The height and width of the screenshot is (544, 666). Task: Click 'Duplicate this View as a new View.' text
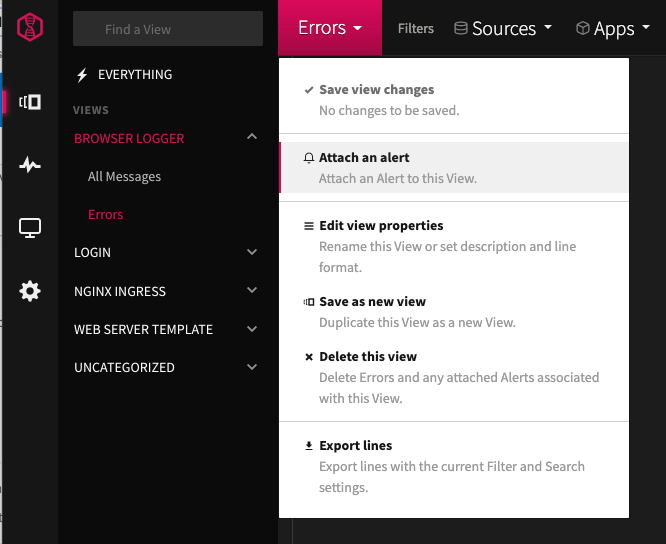point(417,323)
